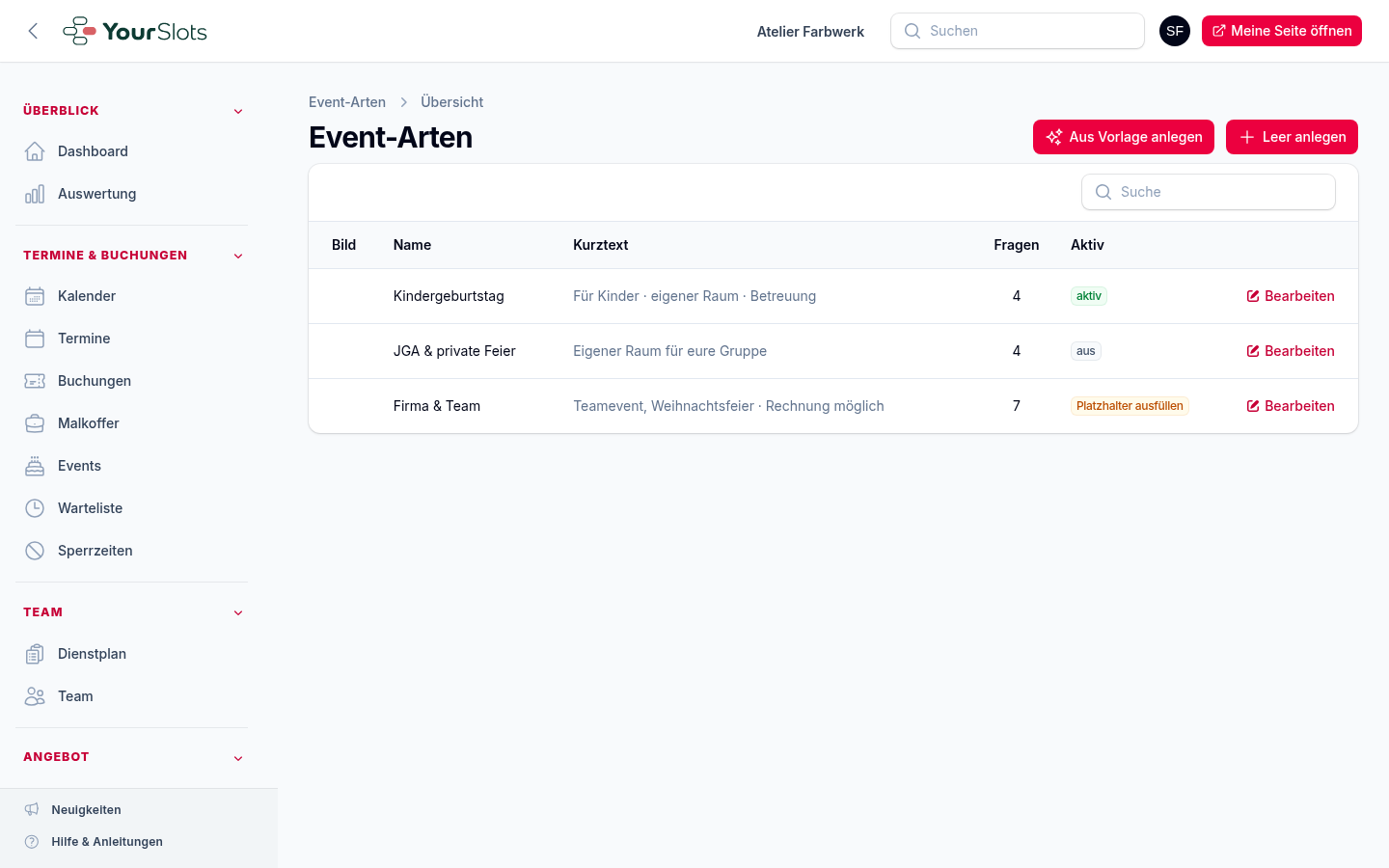Click the Sperrzeiten blocked icon

[35, 551]
